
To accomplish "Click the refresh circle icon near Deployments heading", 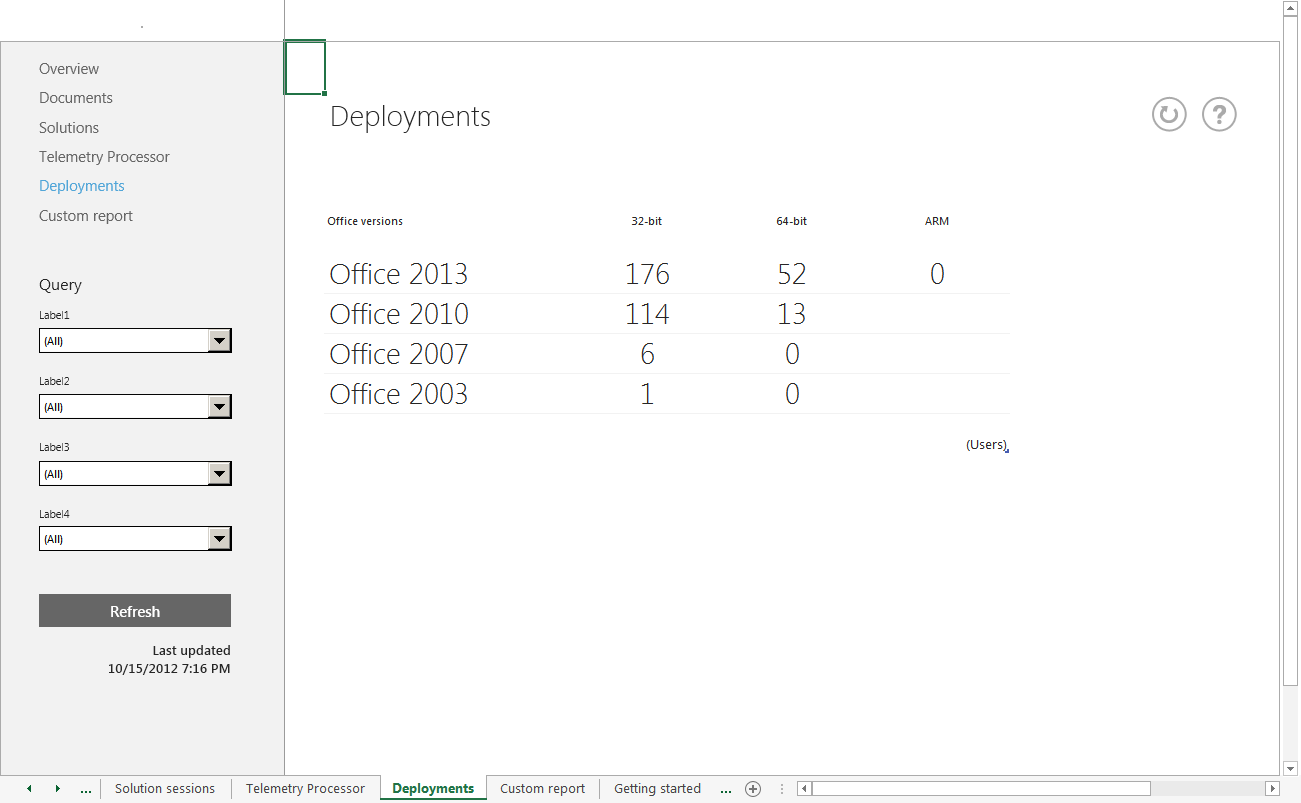I will tap(1168, 114).
